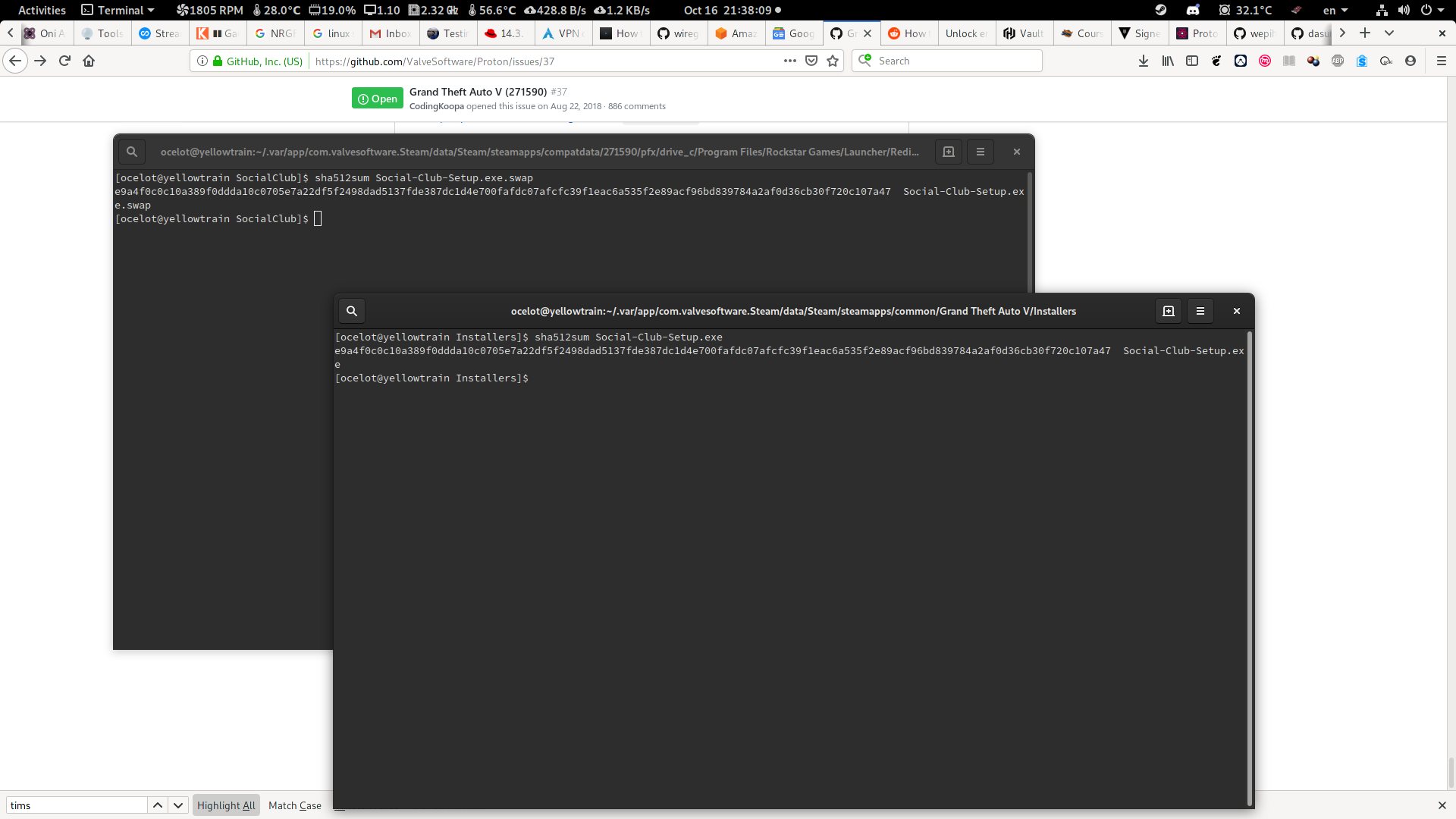This screenshot has width=1456, height=819.
Task: Open the 'en' keyboard layout menu
Action: (1335, 10)
